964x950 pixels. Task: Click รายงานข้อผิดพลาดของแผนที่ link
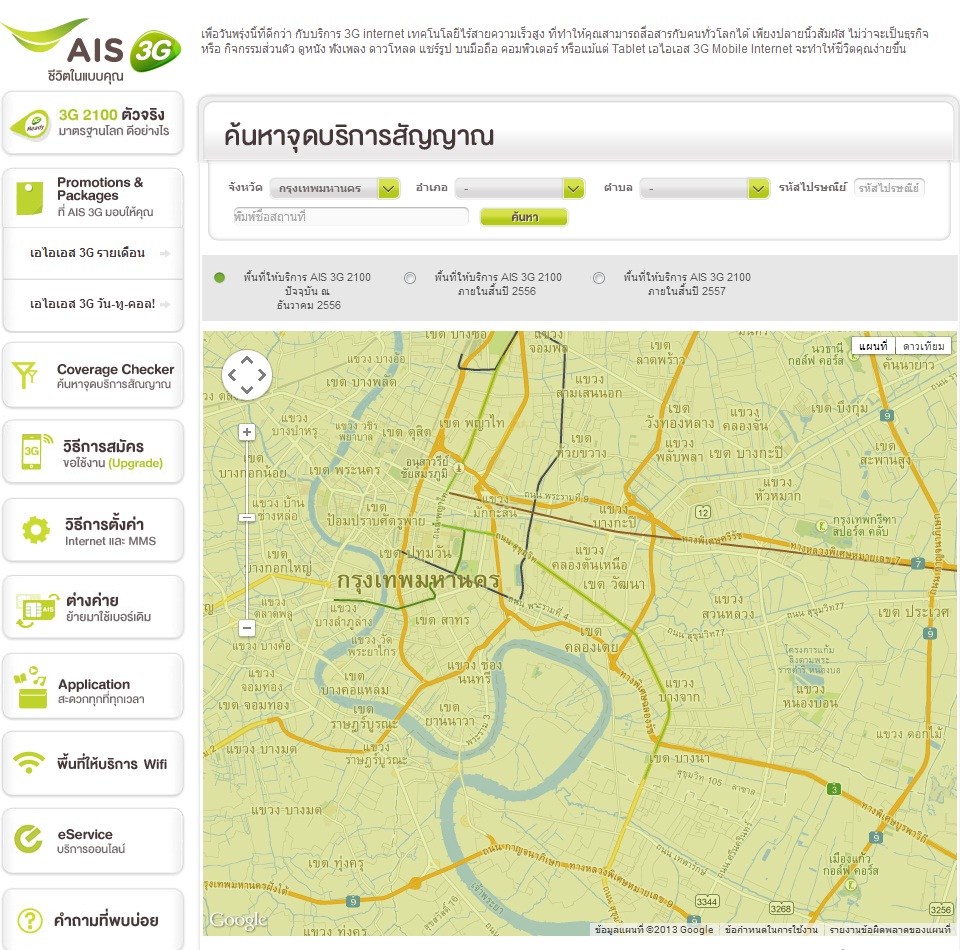click(x=890, y=930)
